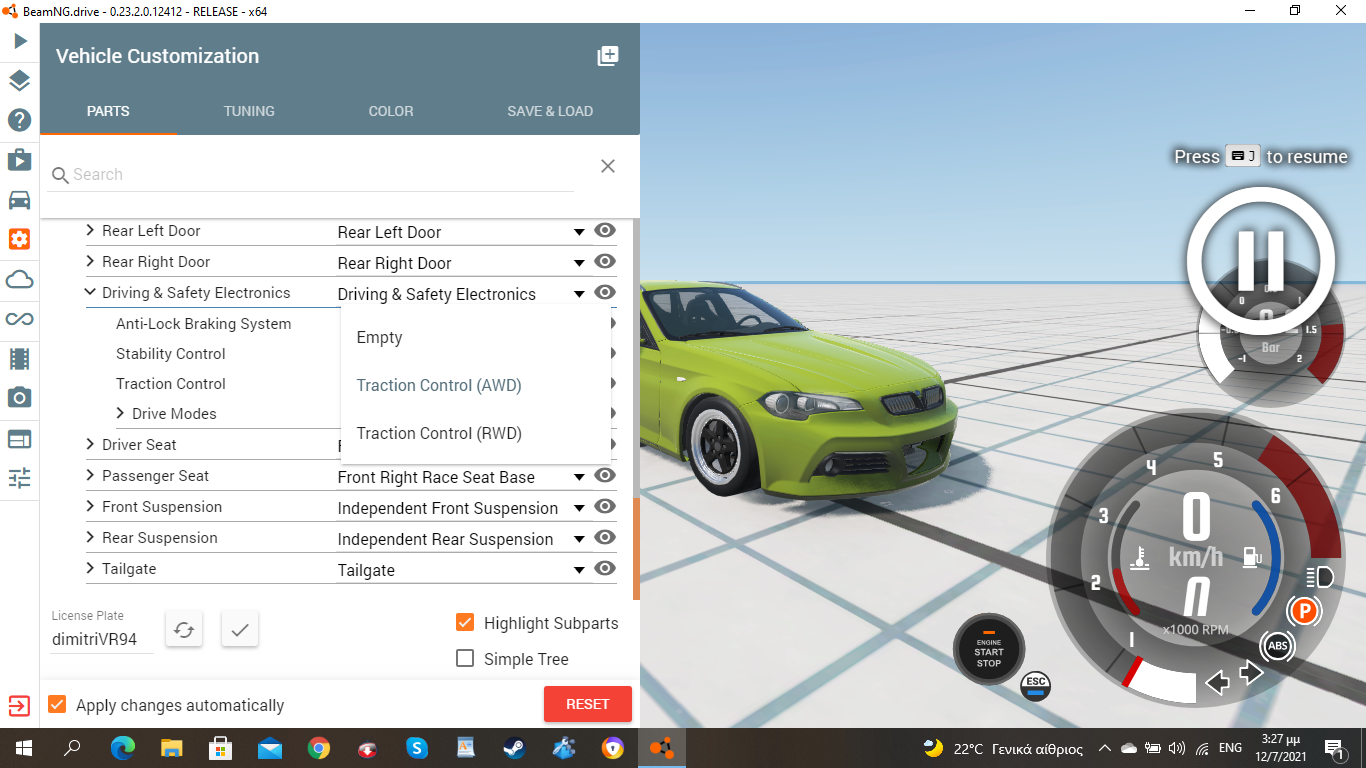Click the red RESET button
1366x768 pixels.
pyautogui.click(x=588, y=704)
